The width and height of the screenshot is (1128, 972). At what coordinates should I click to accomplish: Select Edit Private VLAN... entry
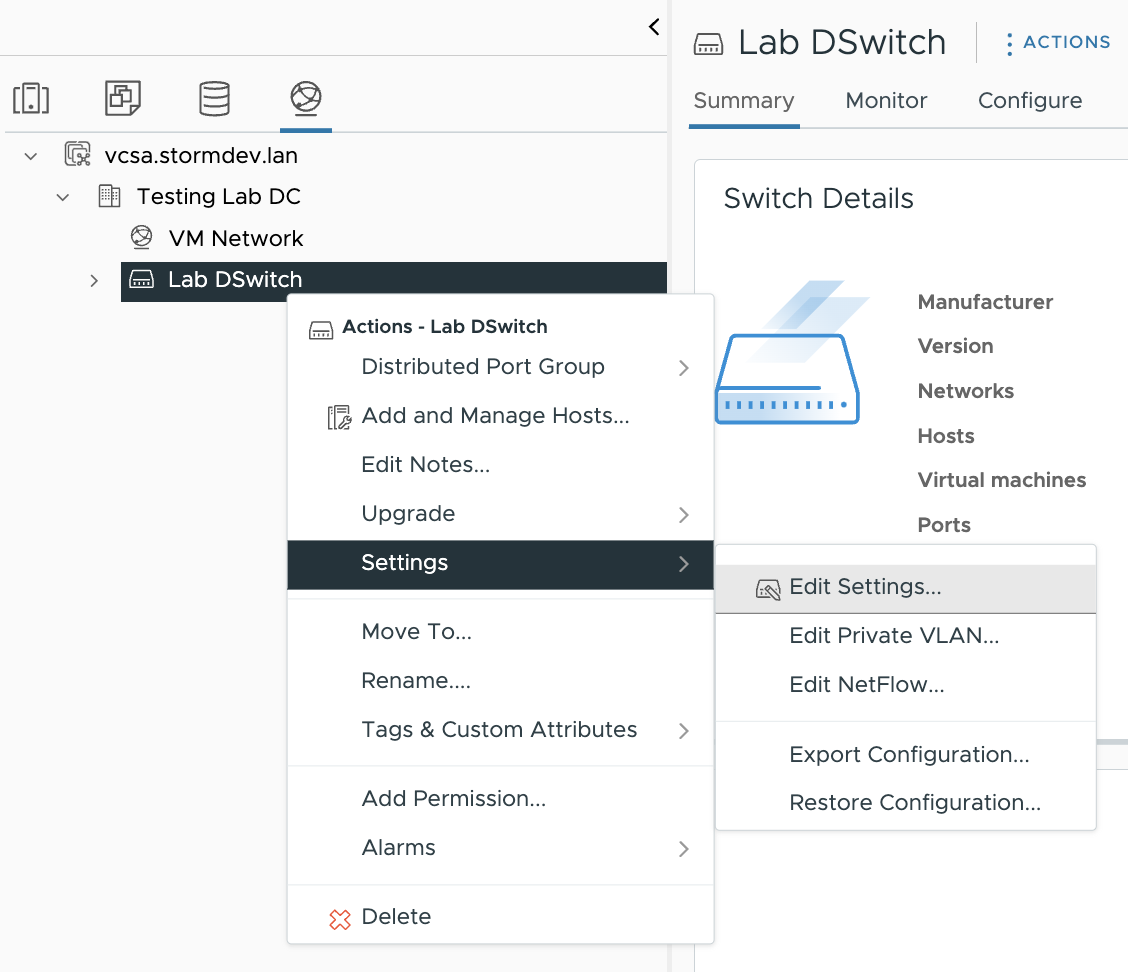[894, 636]
